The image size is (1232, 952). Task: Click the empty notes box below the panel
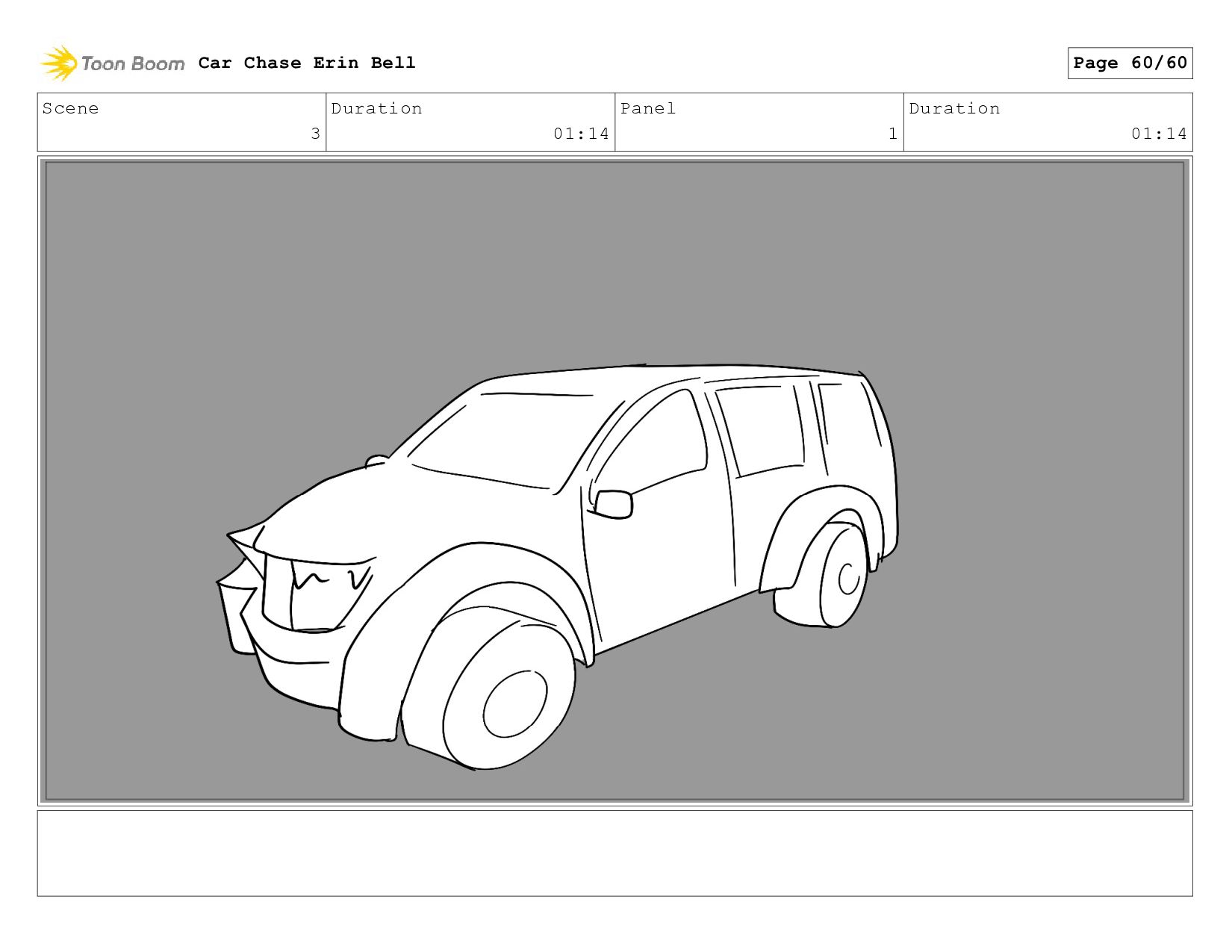point(615,853)
